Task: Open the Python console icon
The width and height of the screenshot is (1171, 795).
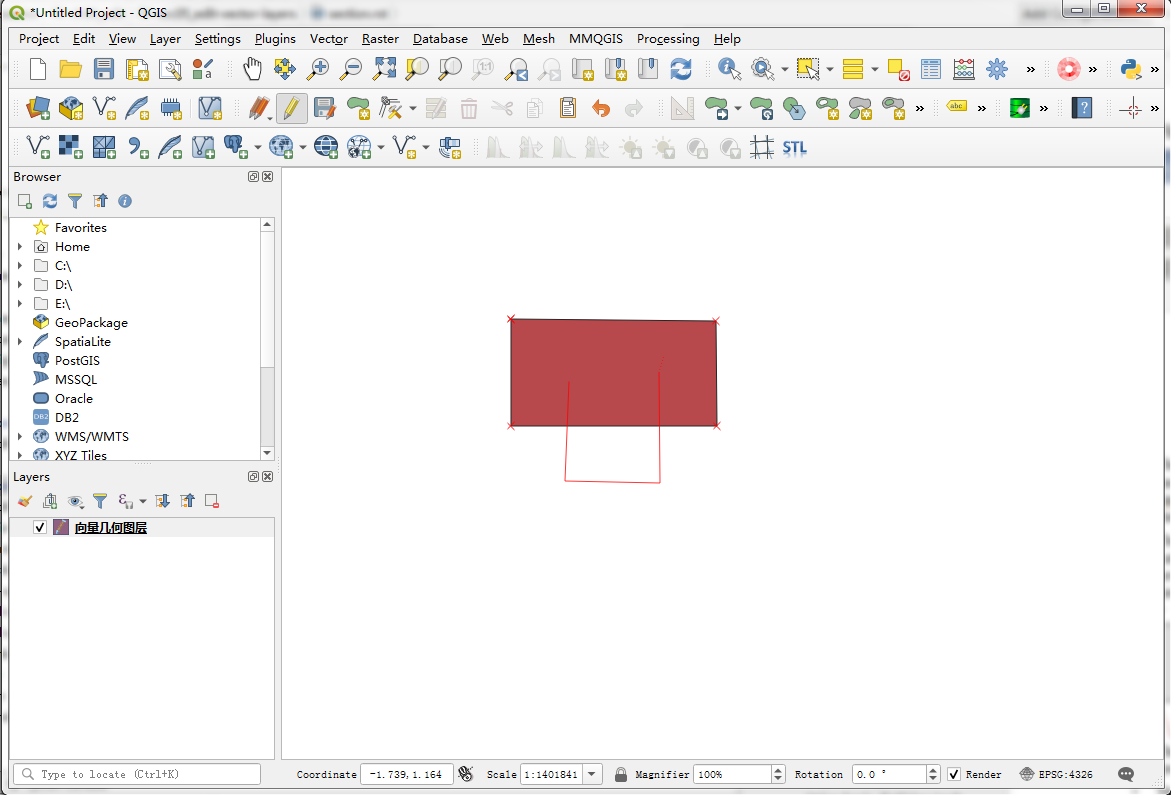Action: click(1131, 69)
